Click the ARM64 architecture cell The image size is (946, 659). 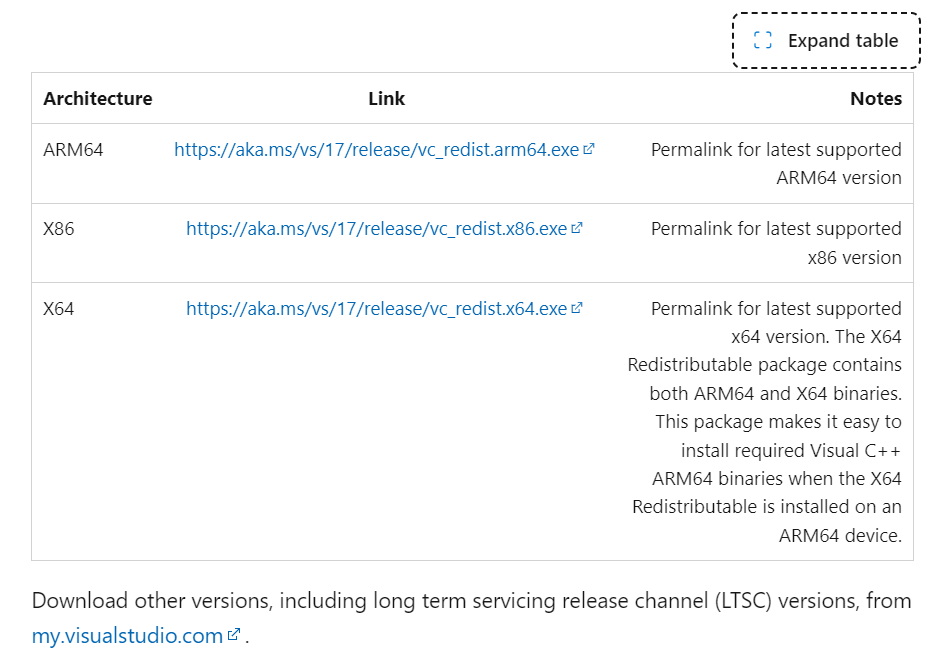pos(73,150)
